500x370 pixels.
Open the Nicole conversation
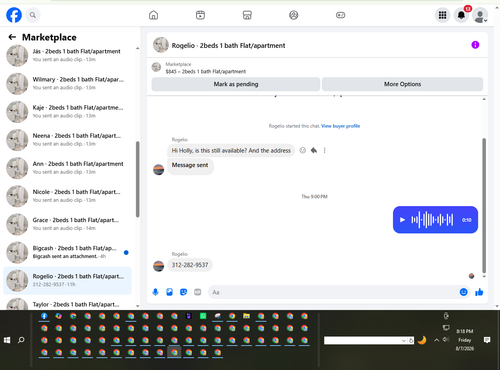click(x=67, y=196)
